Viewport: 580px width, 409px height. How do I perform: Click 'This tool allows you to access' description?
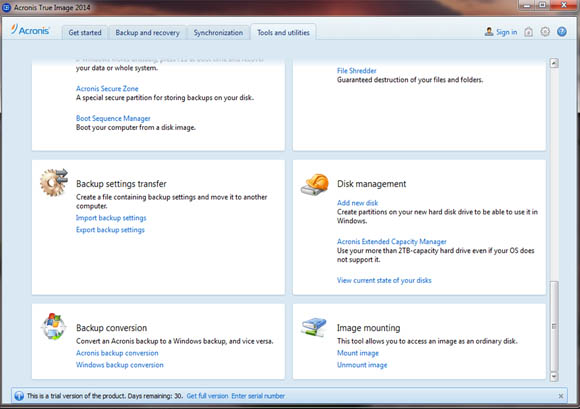click(427, 341)
